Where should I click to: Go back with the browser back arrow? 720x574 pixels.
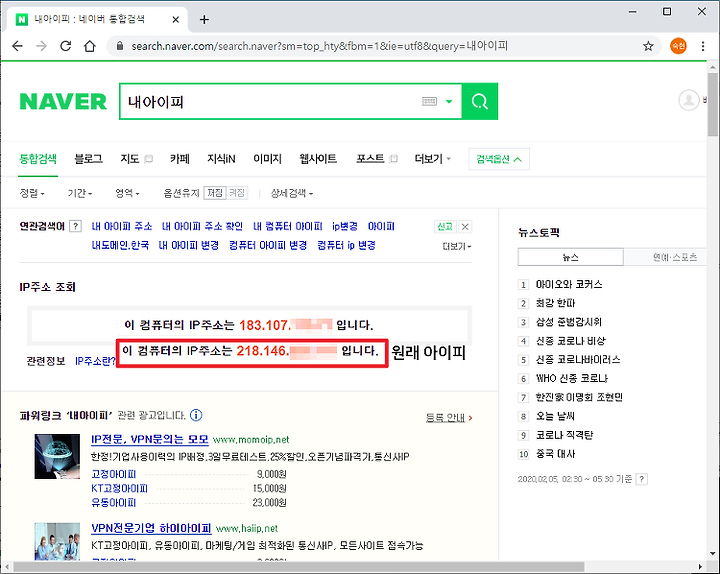coord(17,46)
